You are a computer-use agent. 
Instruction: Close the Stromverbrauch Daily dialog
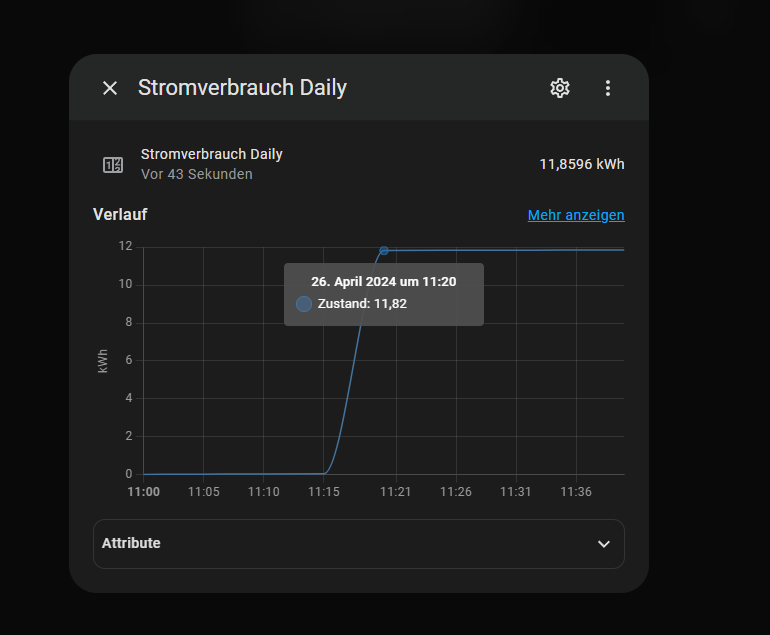coord(110,88)
